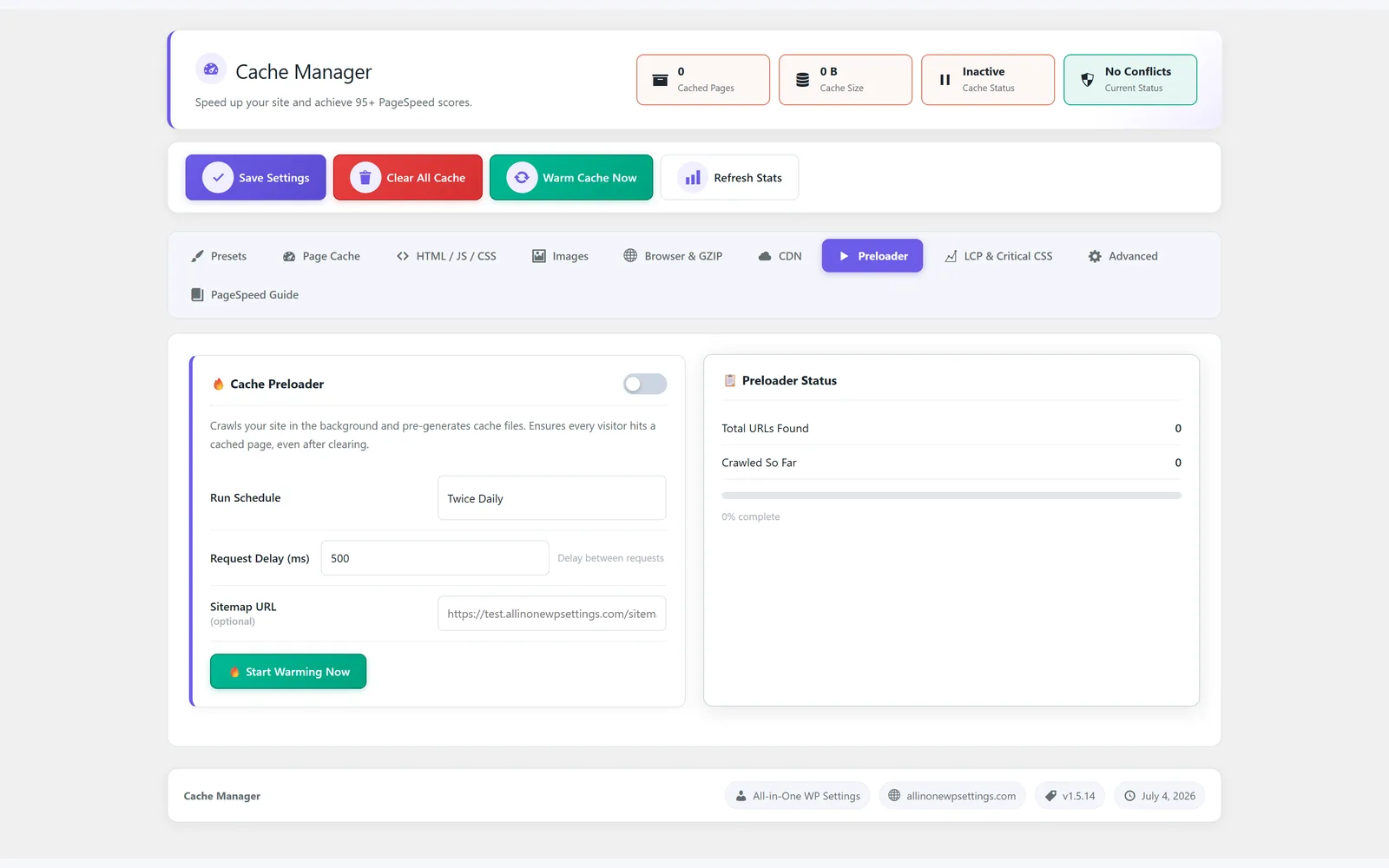
Task: Click the tag icon beside v1.5.14
Action: 1050,796
